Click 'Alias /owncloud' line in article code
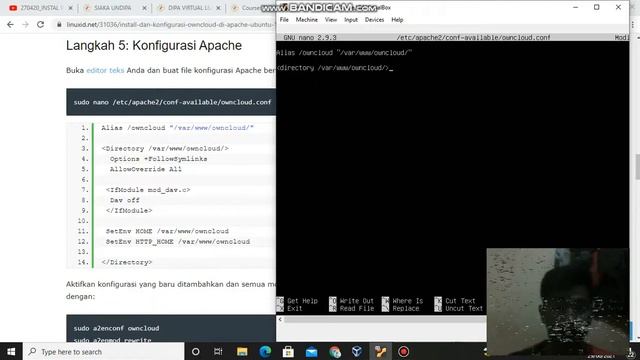The image size is (640, 360). [178, 128]
